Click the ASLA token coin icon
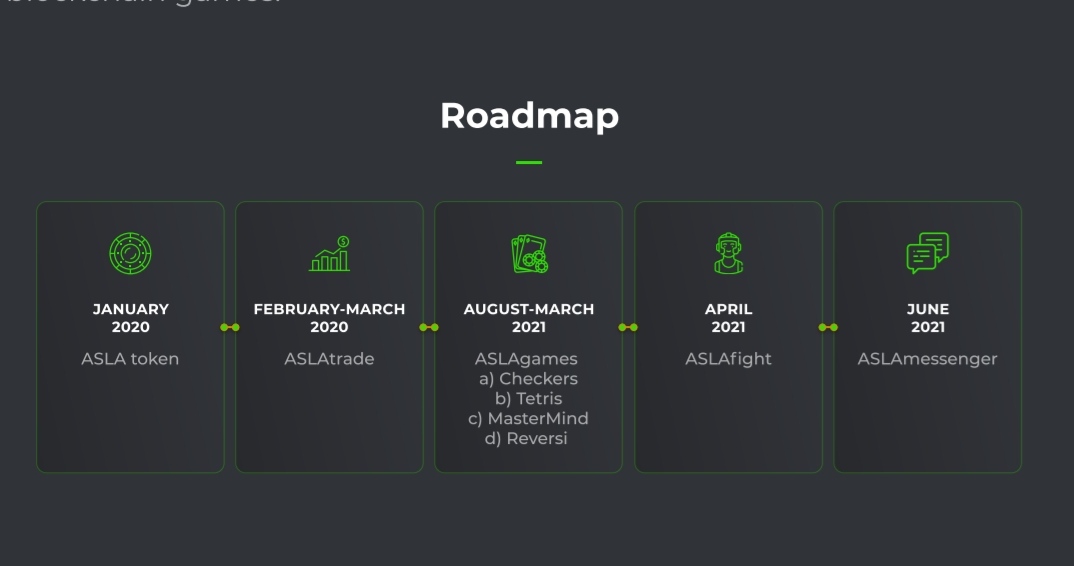 coord(130,254)
